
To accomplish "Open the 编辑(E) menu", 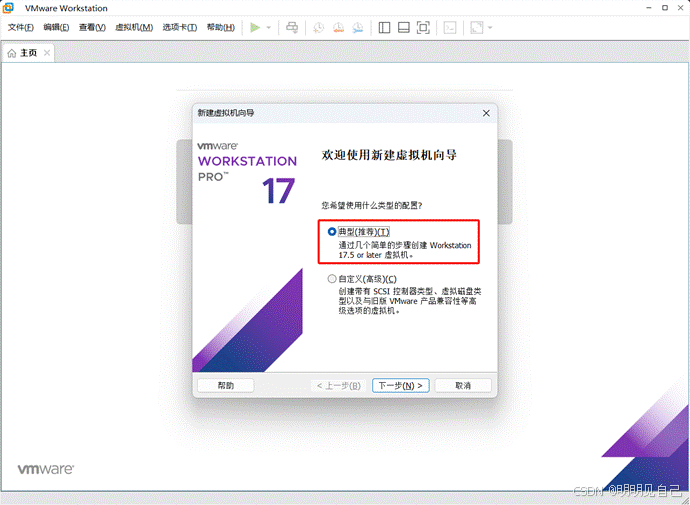I will tap(56, 28).
